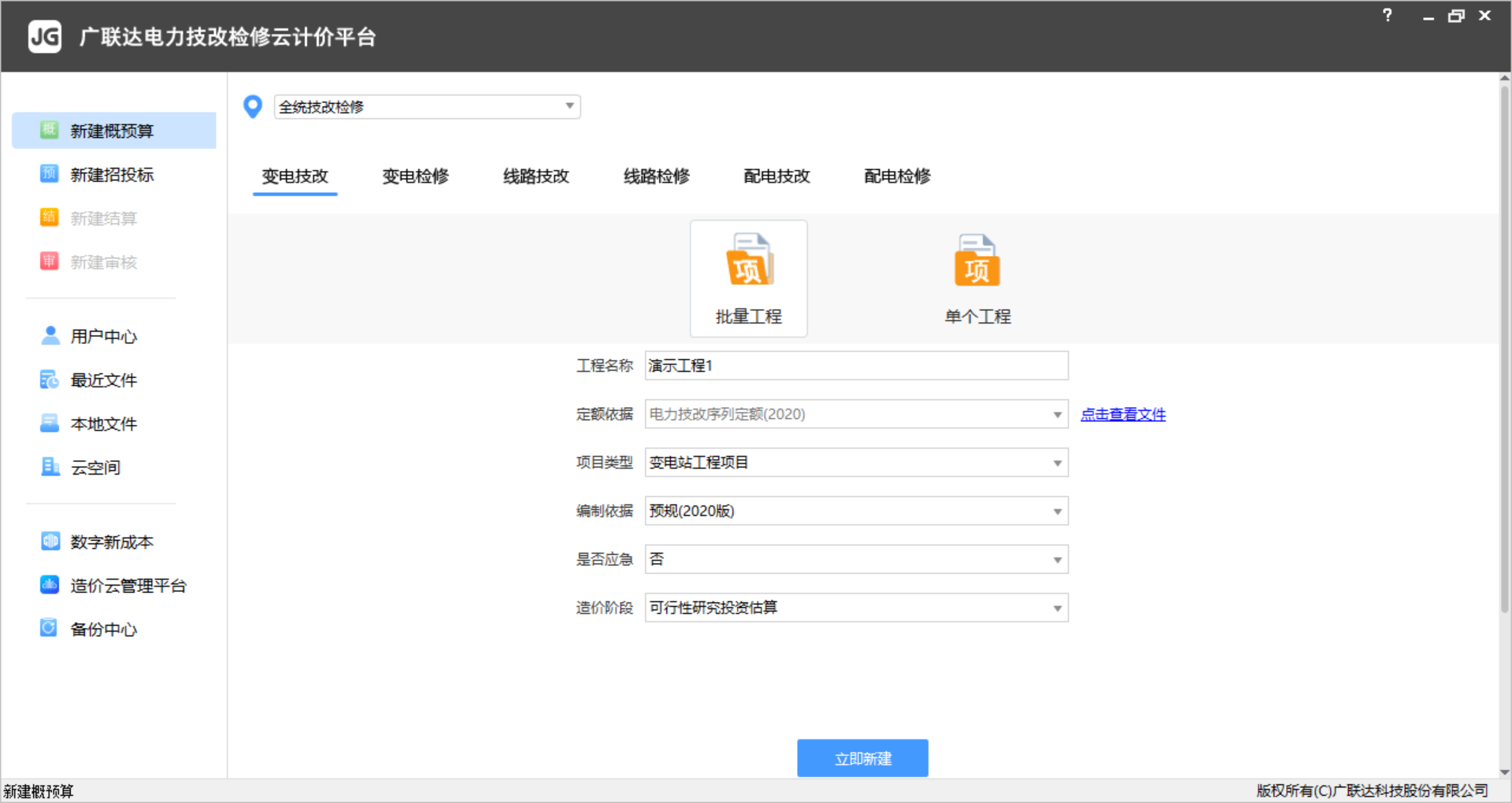
Task: Open 用户中心 sidebar label
Action: [x=104, y=336]
